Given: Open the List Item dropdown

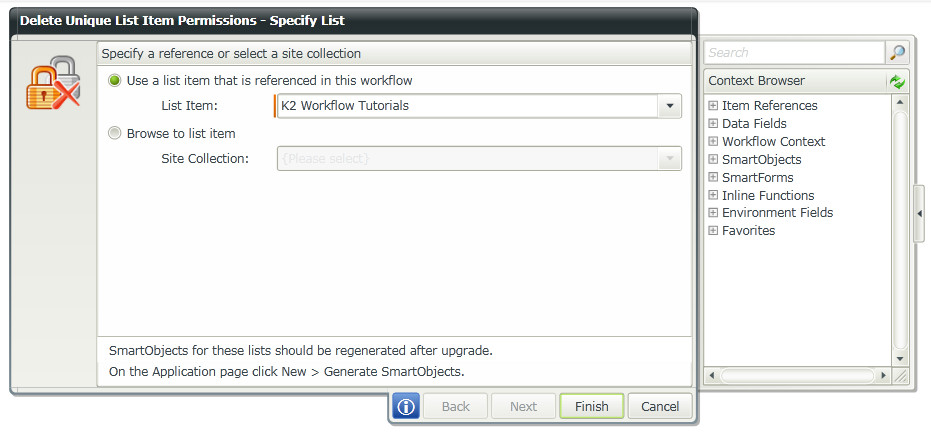Looking at the screenshot, I should tap(669, 106).
